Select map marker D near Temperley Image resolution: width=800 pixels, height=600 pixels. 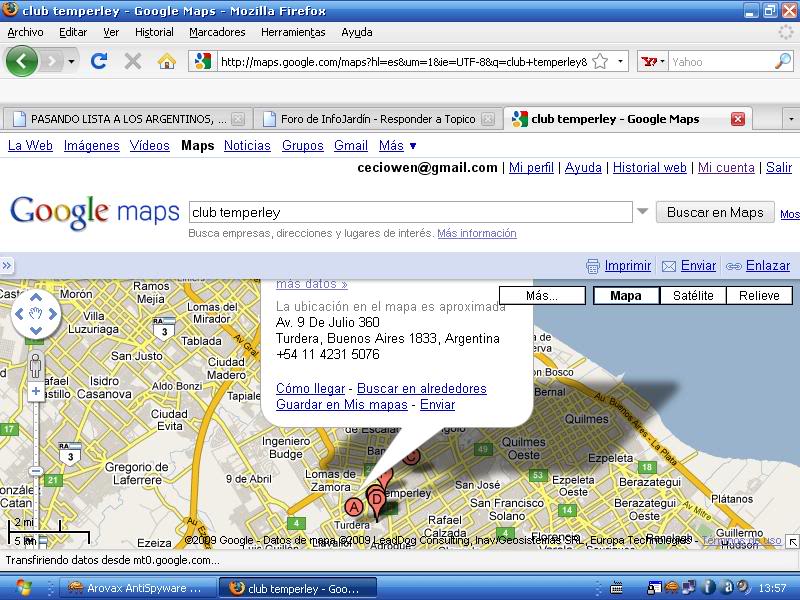(377, 499)
